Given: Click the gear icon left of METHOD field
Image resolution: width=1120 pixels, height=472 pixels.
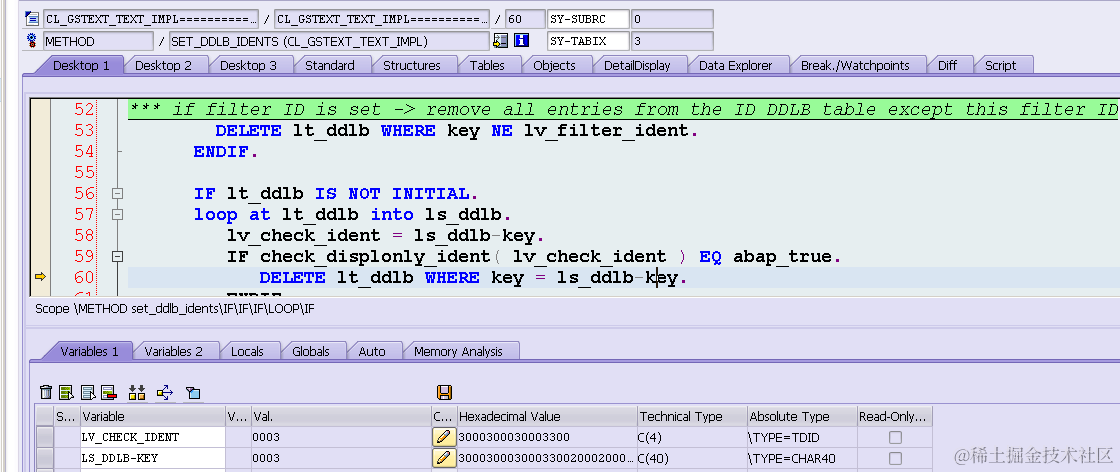Looking at the screenshot, I should (x=31, y=40).
